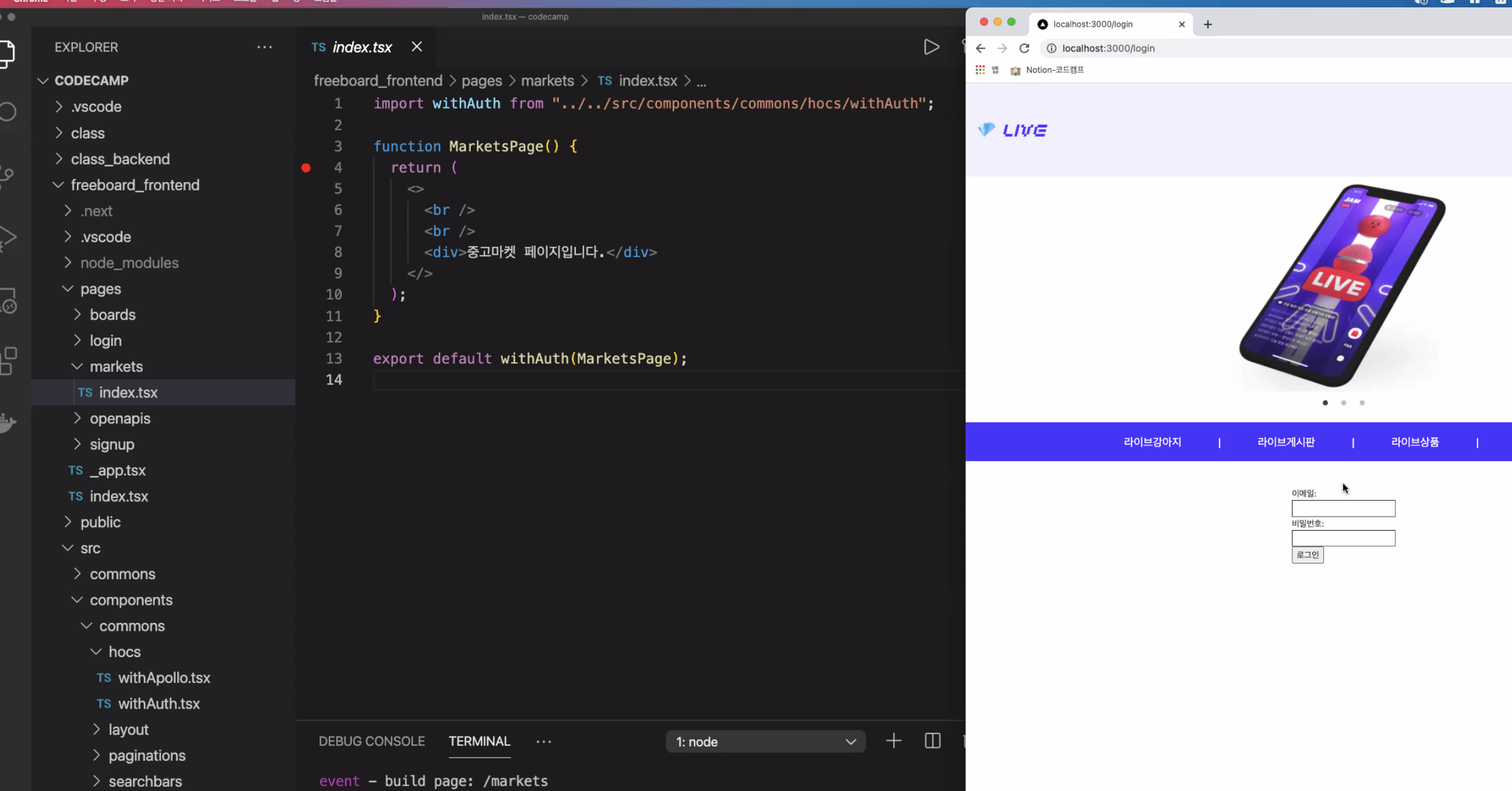Screen dimensions: 1512x791
Task: Switch to DEBUG CONSOLE tab
Action: (371, 741)
